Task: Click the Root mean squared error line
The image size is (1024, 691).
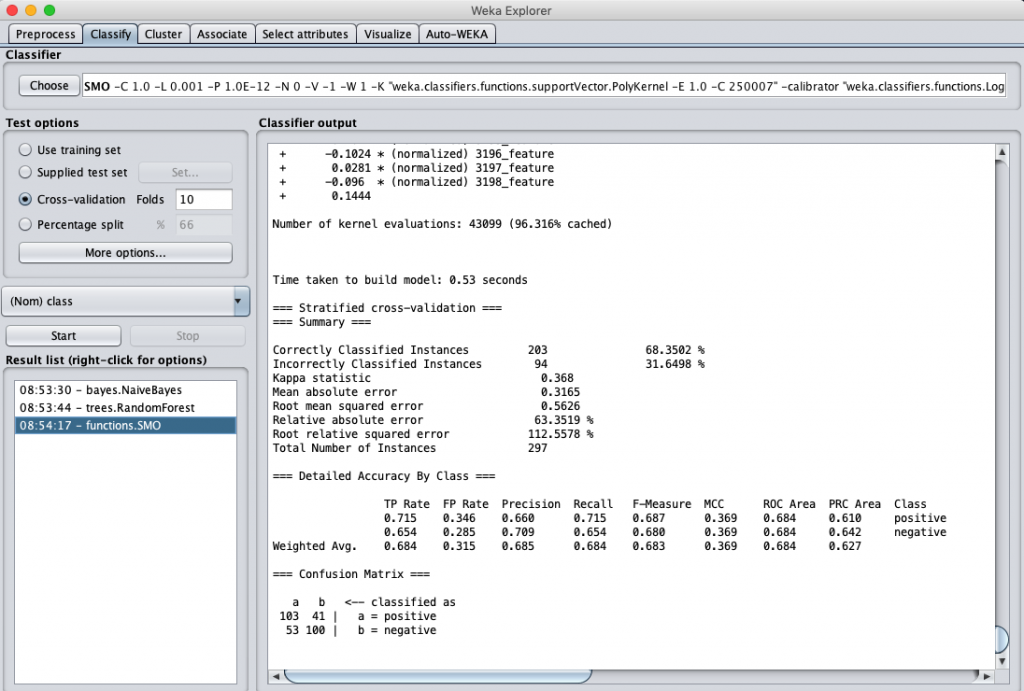Action: point(426,406)
